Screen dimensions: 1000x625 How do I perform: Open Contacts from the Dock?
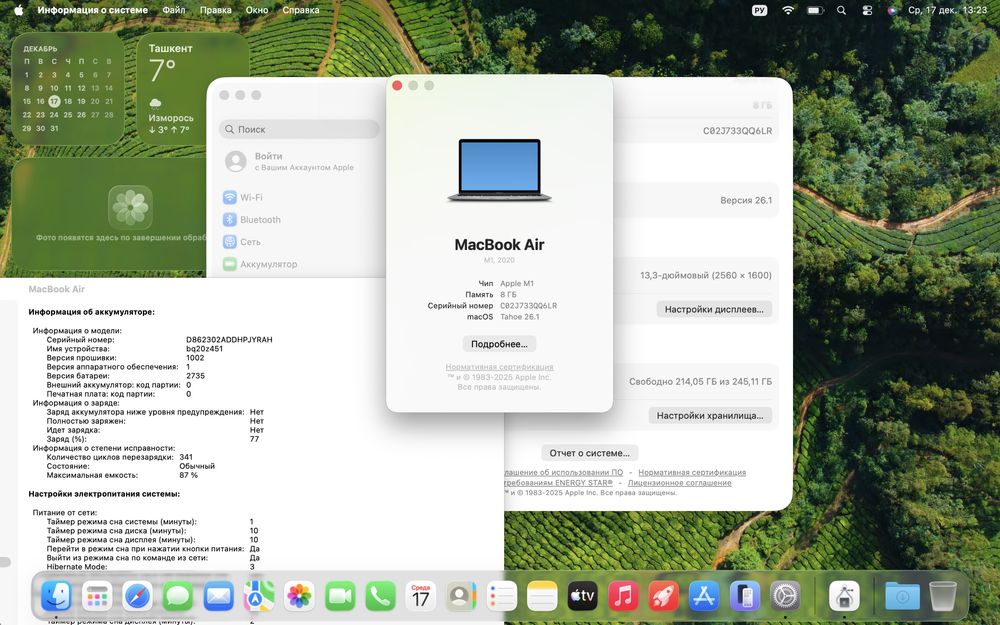coord(461,597)
